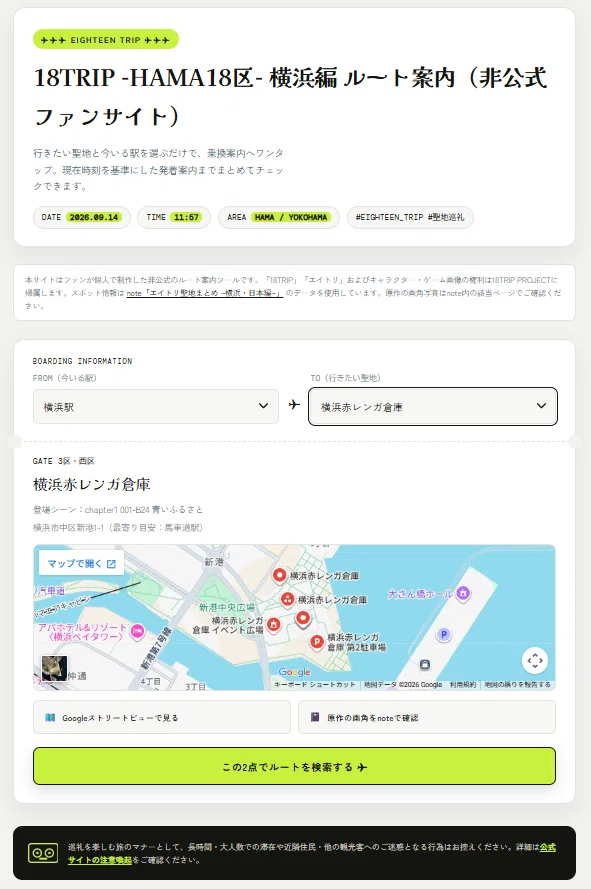The image size is (591, 889).
Task: Click この2点でルートを検索する button
Action: pyautogui.click(x=294, y=767)
